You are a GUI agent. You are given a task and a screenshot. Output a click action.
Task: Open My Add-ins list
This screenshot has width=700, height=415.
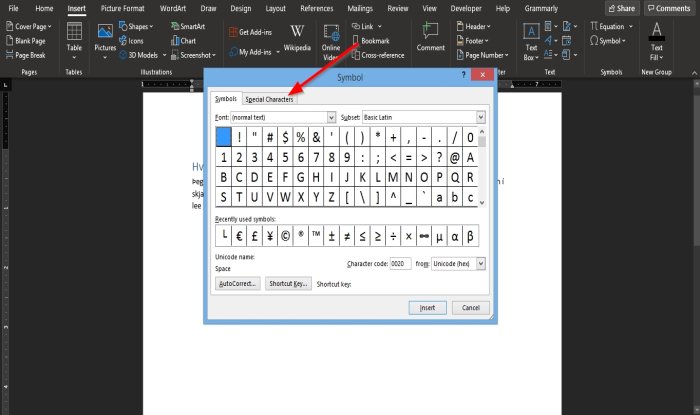point(250,52)
